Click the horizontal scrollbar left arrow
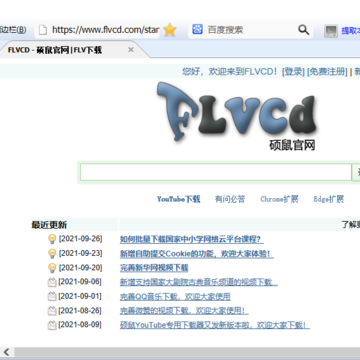 (x=7, y=352)
